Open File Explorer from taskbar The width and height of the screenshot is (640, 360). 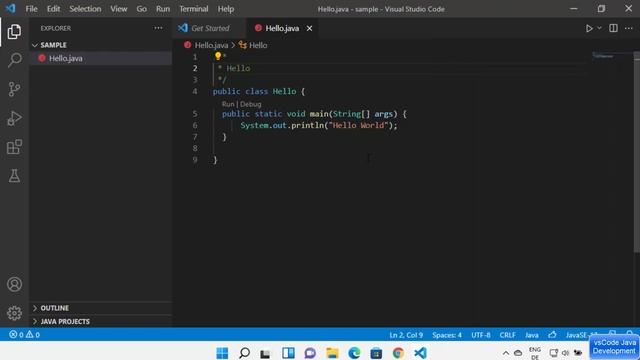click(332, 353)
